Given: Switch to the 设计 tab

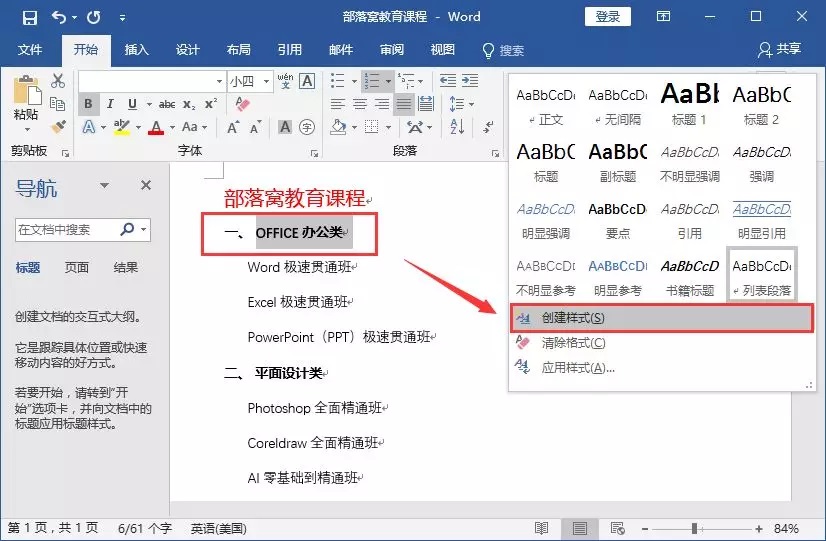Looking at the screenshot, I should point(188,50).
